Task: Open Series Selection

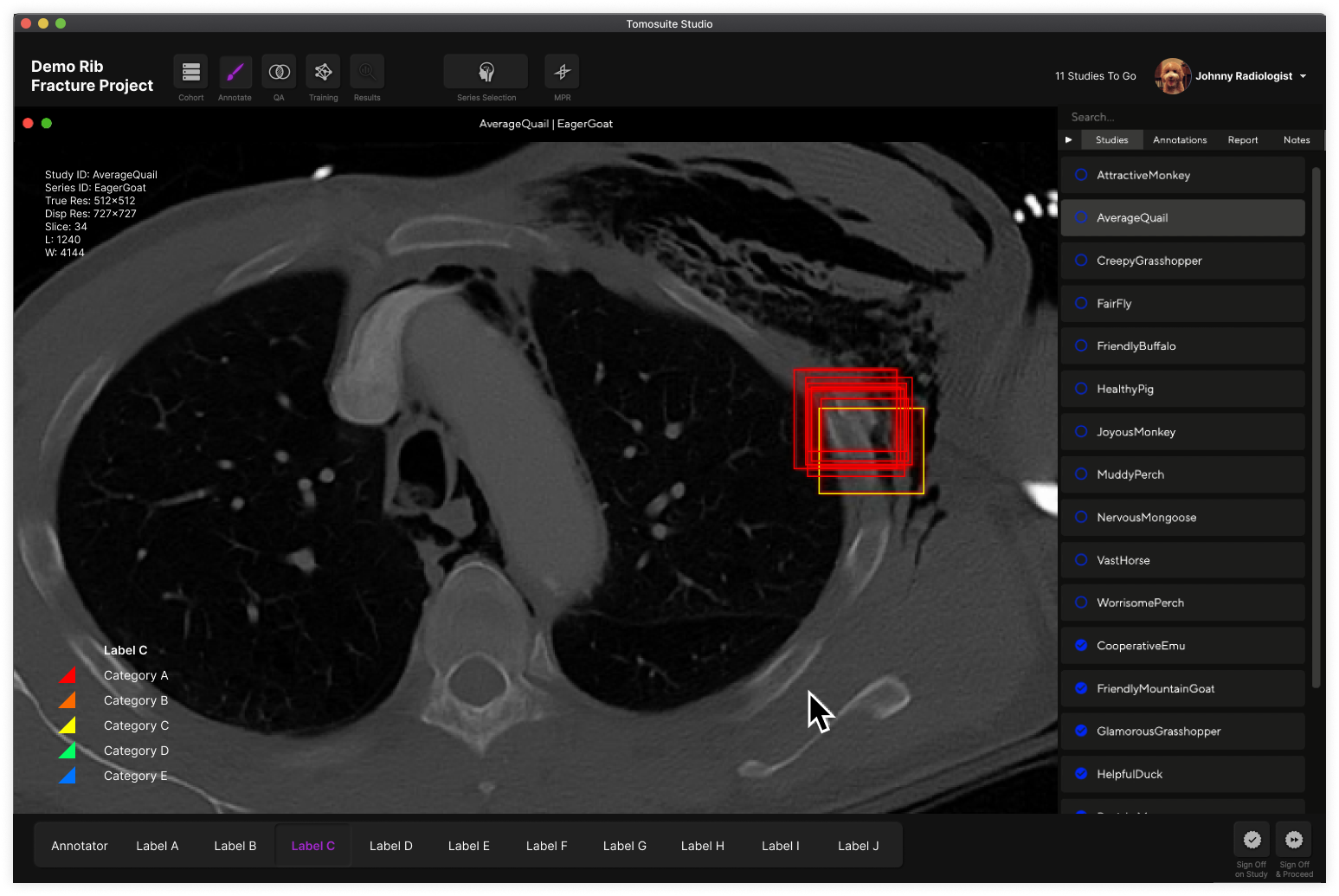Action: click(486, 72)
